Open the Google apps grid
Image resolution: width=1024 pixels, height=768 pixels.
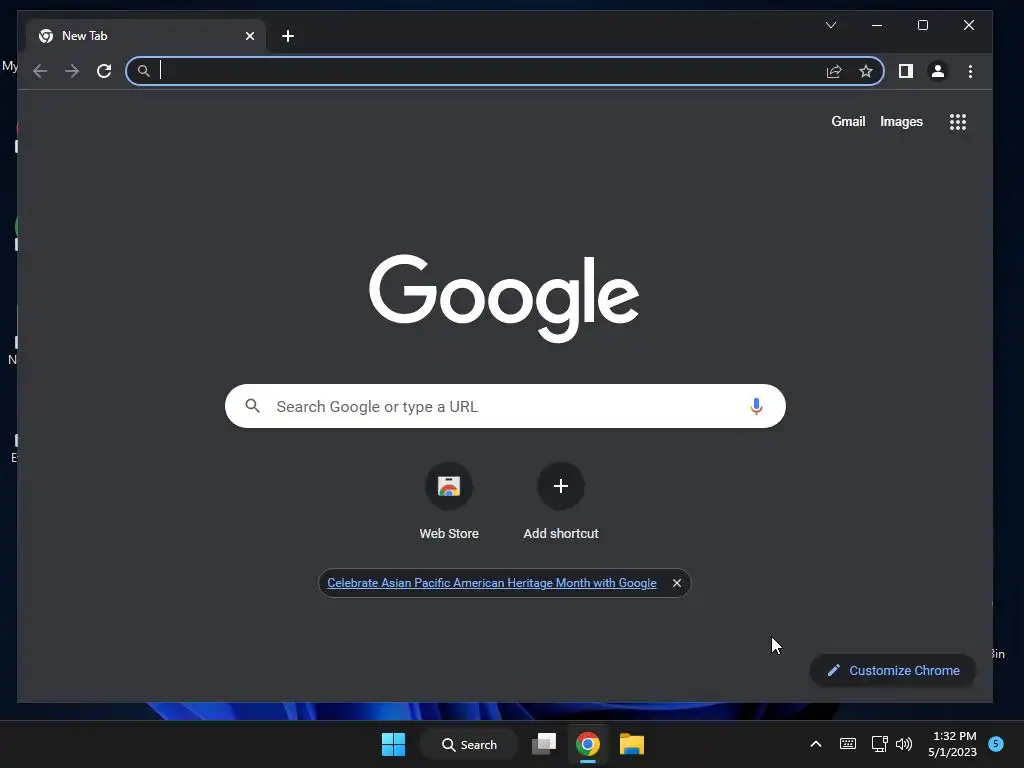point(958,122)
